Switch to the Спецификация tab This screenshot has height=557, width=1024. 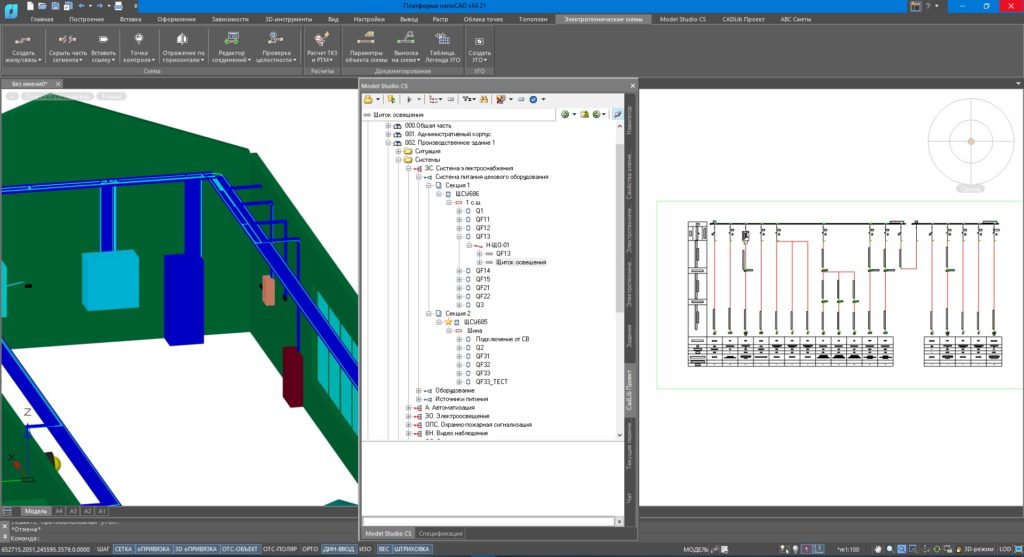coord(440,535)
